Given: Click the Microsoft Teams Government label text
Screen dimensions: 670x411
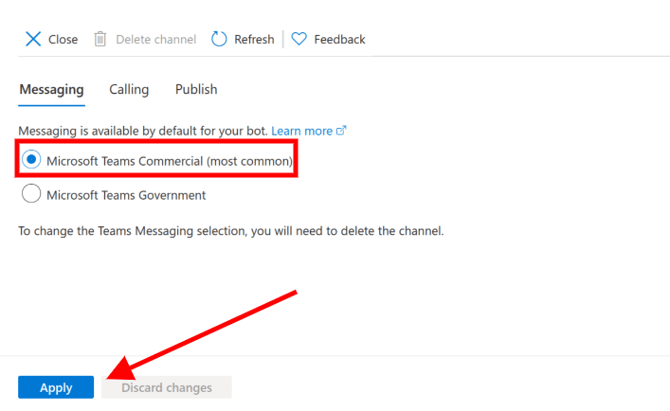Looking at the screenshot, I should point(126,195).
